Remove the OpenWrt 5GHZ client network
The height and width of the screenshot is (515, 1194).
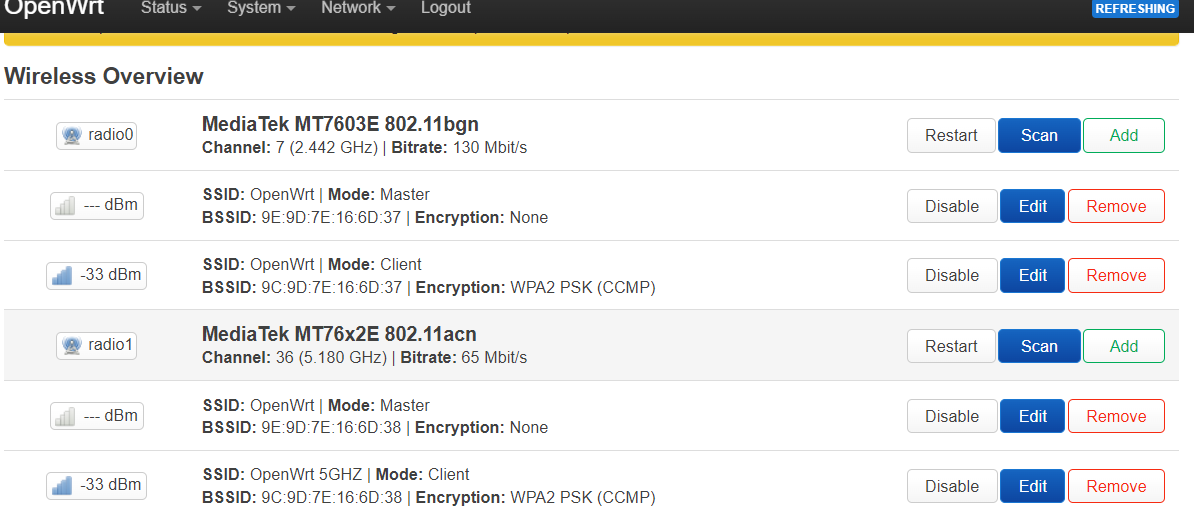pyautogui.click(x=1116, y=486)
